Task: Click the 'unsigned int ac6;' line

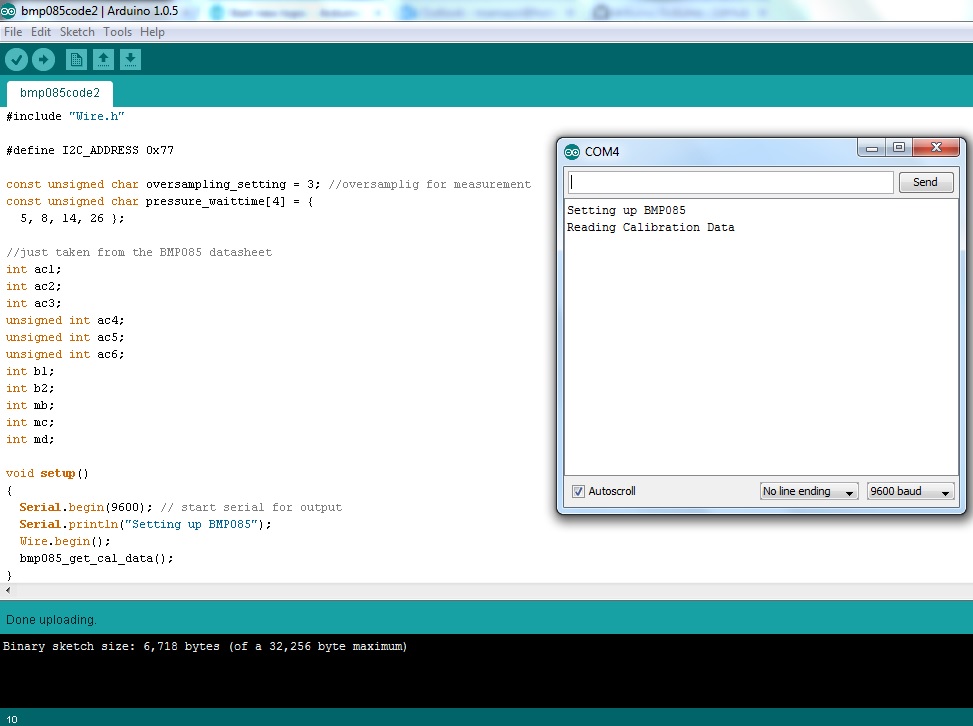Action: click(65, 354)
